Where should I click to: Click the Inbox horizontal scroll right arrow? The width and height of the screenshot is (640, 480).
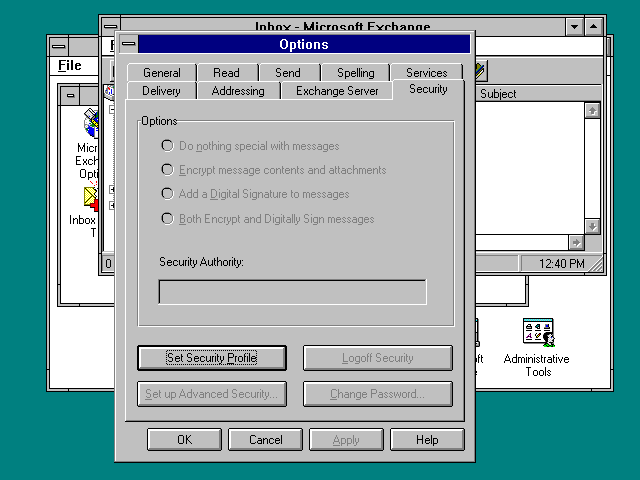click(x=576, y=243)
